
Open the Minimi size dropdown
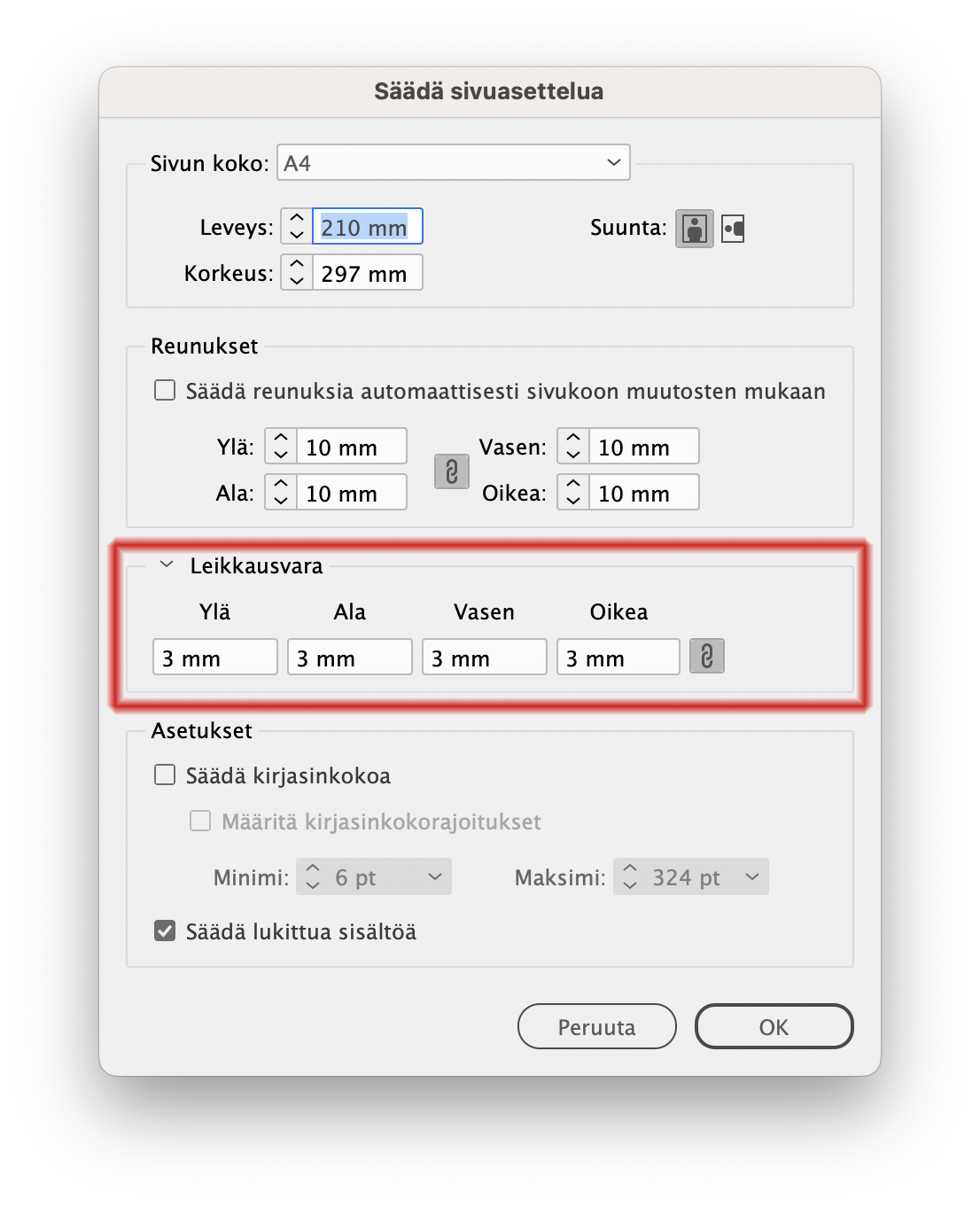coord(433,876)
